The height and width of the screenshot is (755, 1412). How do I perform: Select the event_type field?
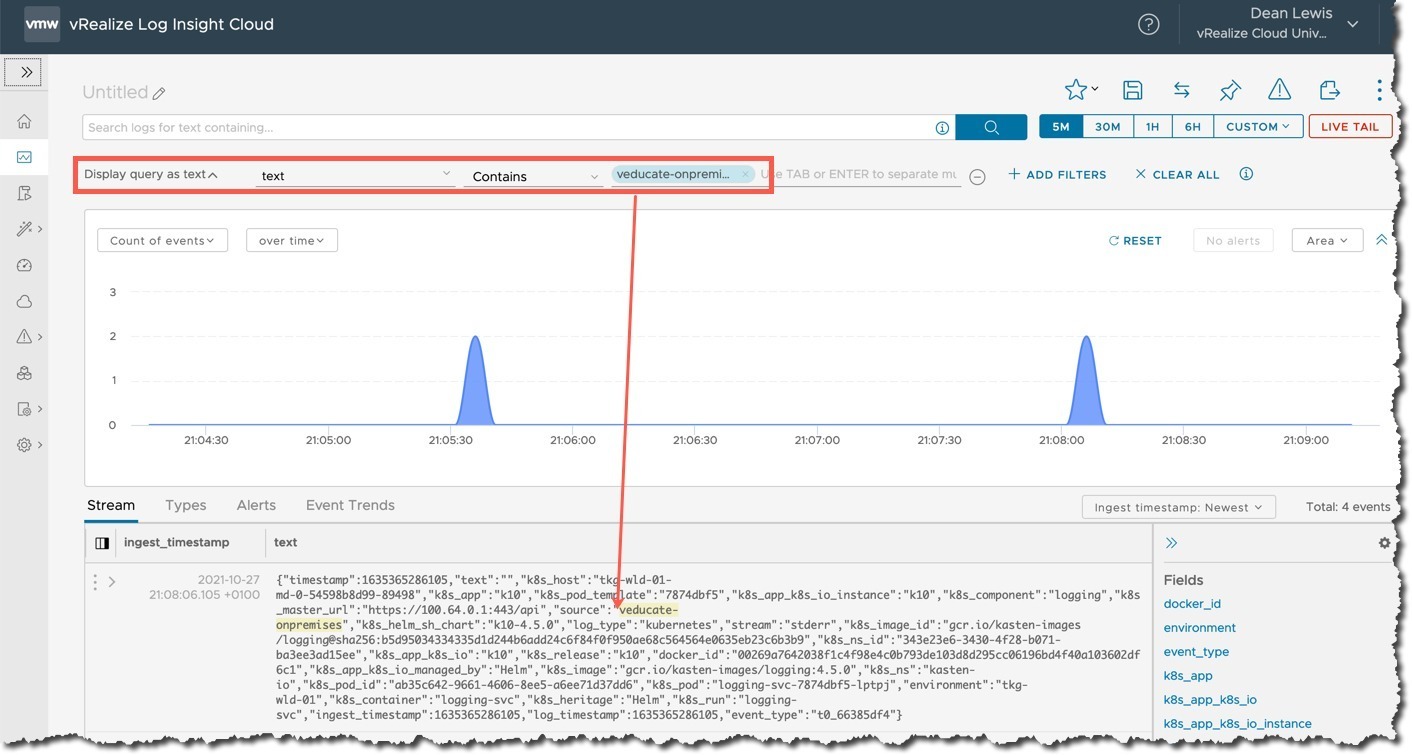(x=1196, y=651)
